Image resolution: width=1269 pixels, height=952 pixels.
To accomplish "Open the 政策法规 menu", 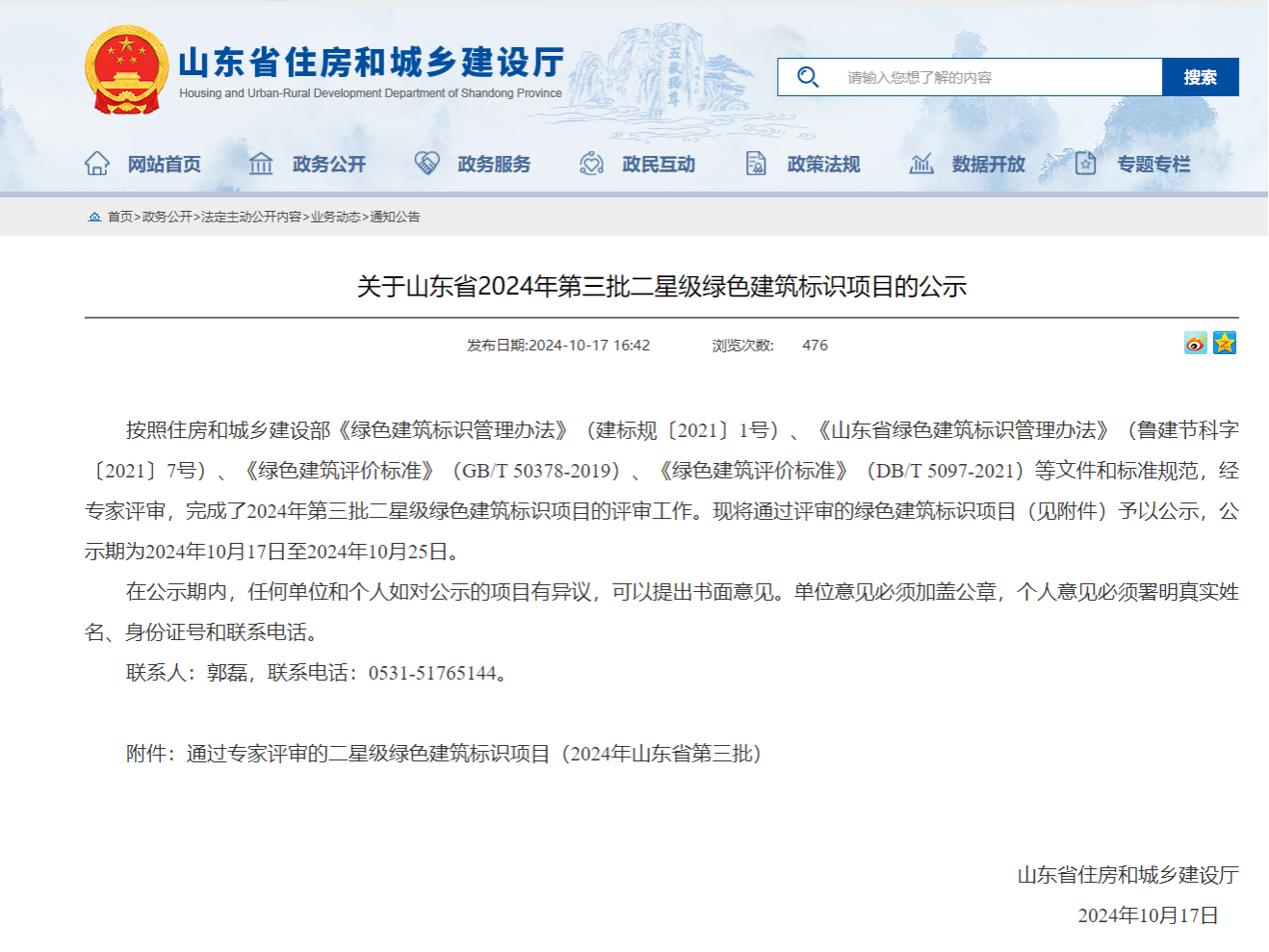I will click(x=823, y=165).
